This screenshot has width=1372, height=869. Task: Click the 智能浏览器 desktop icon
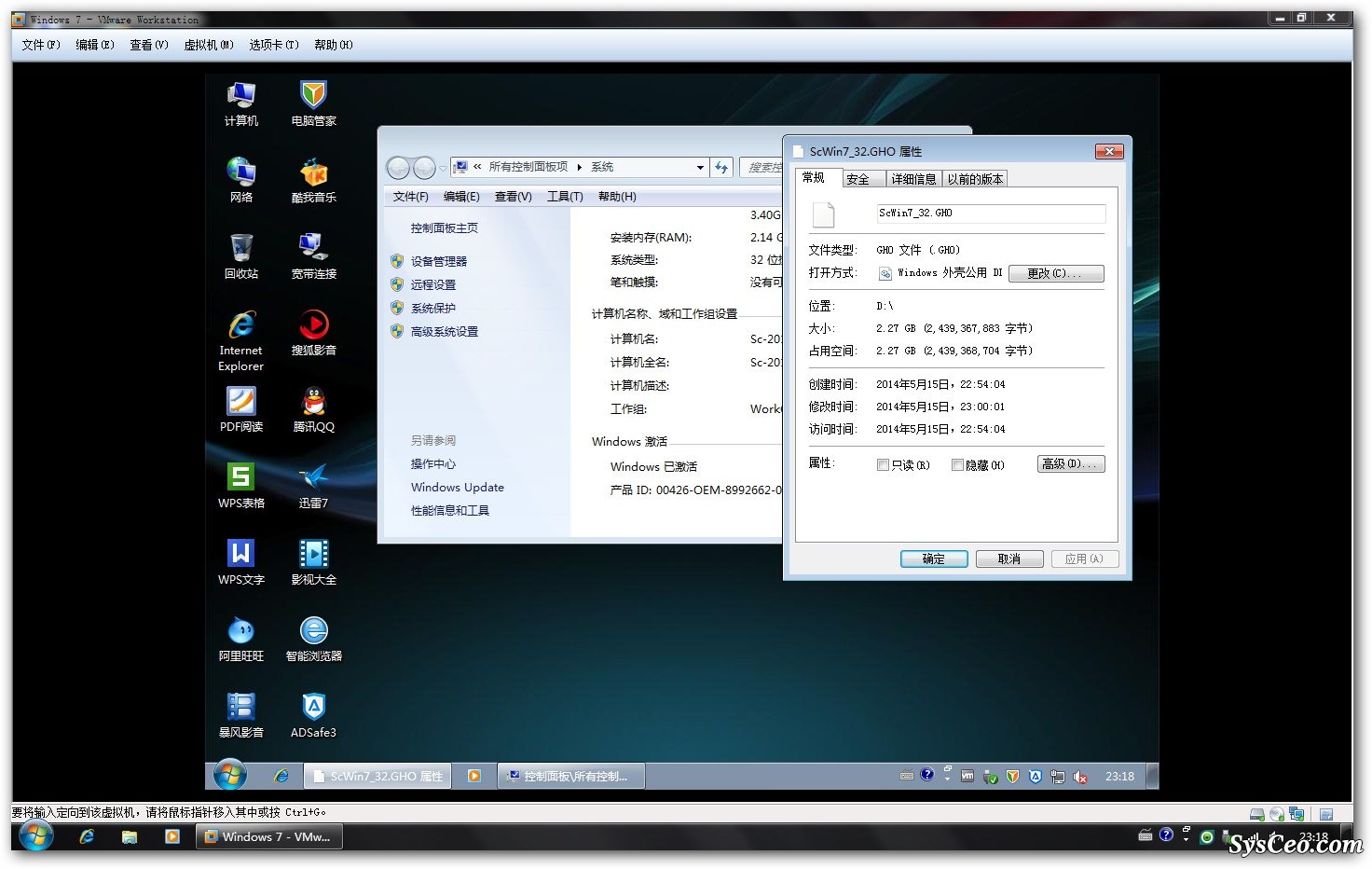pos(314,639)
